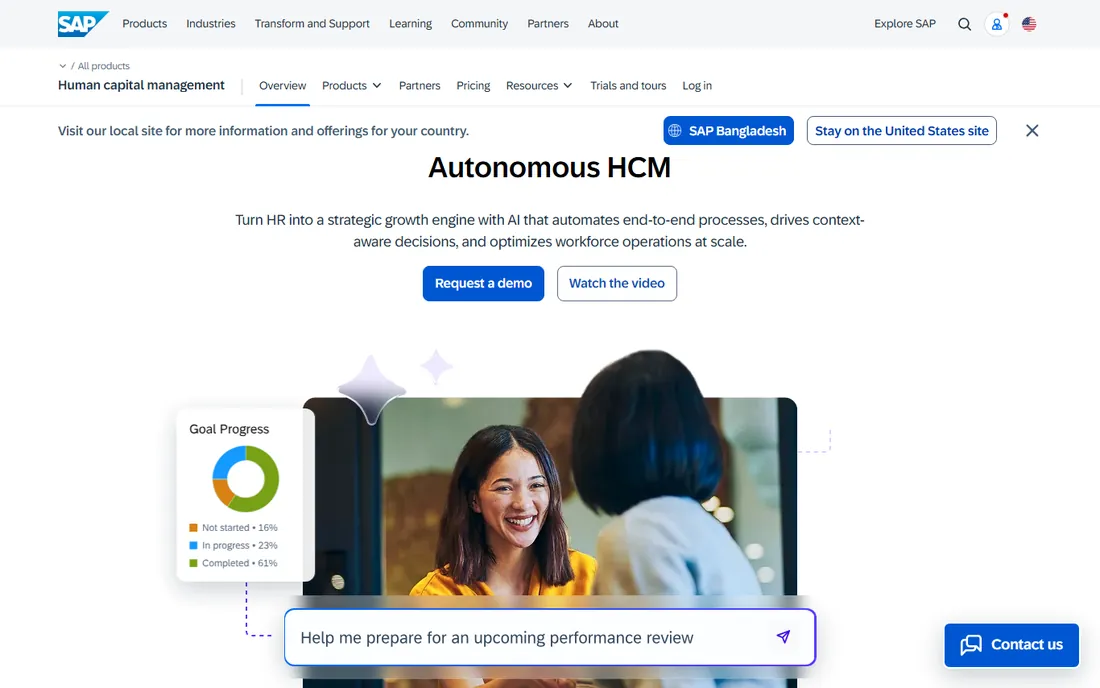Viewport: 1100px width, 688px height.
Task: Click the blue In progress legend swatch
Action: [194, 545]
